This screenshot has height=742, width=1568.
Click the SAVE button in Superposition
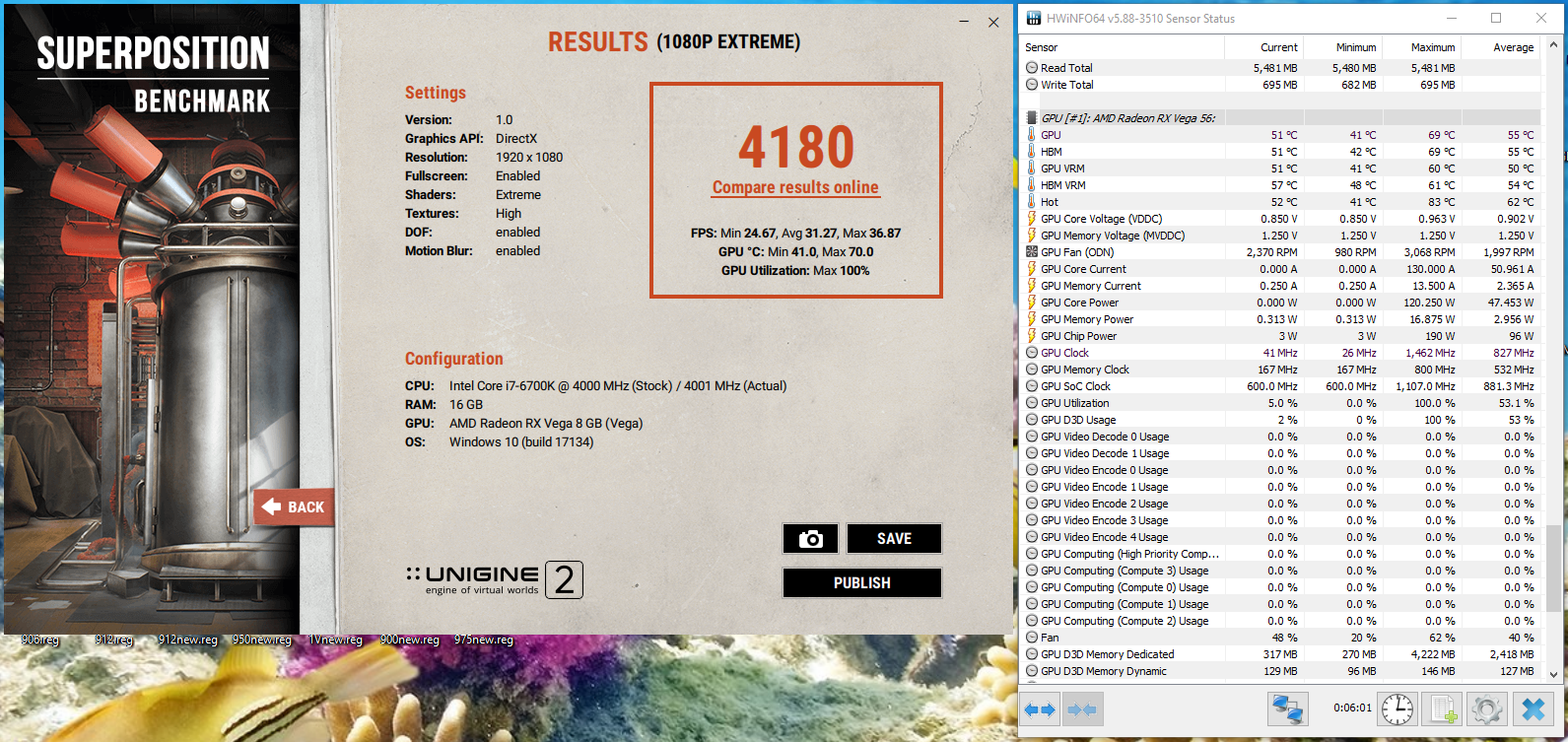(894, 539)
